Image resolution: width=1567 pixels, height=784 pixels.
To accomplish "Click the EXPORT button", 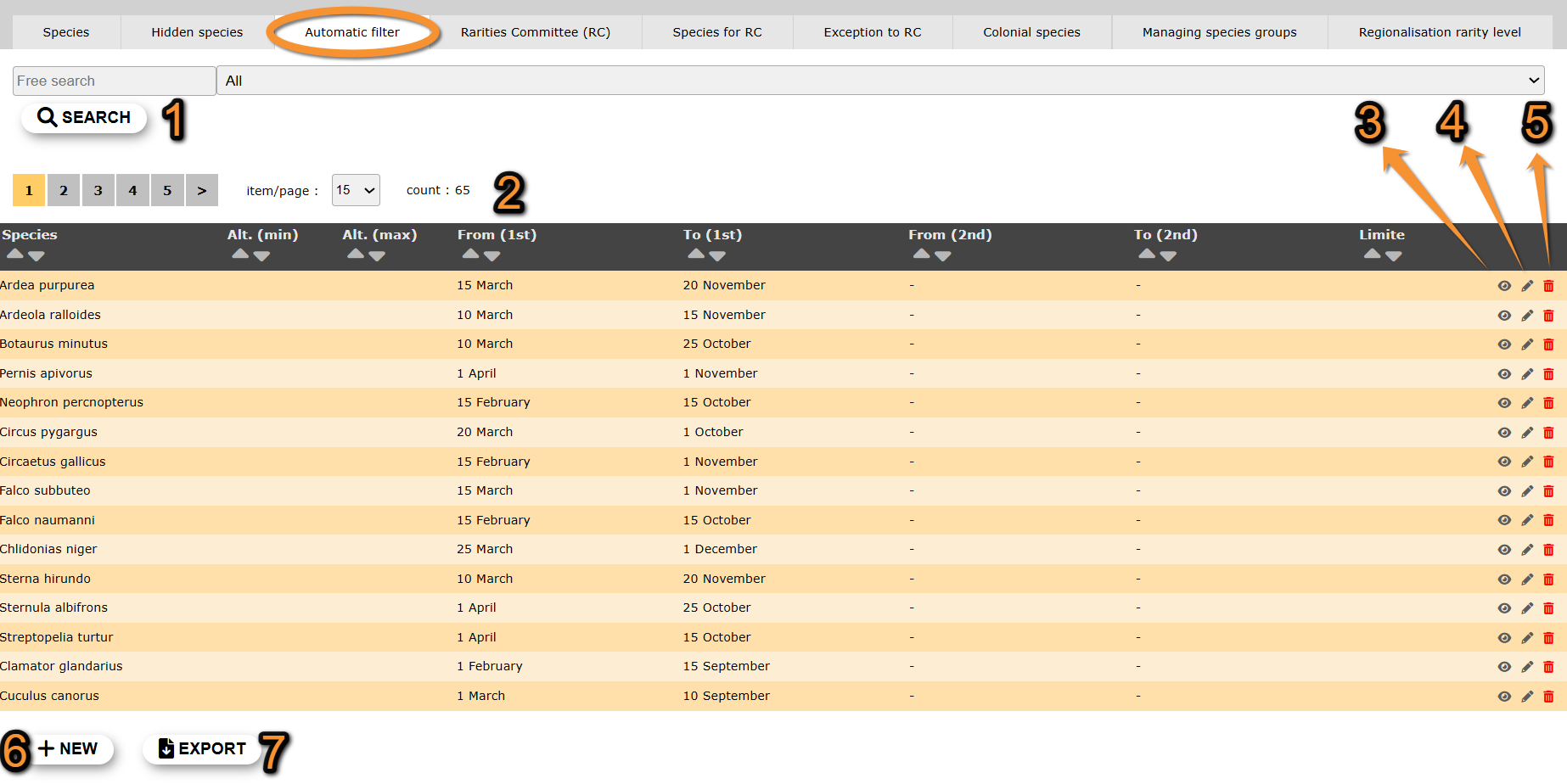I will coord(202,748).
